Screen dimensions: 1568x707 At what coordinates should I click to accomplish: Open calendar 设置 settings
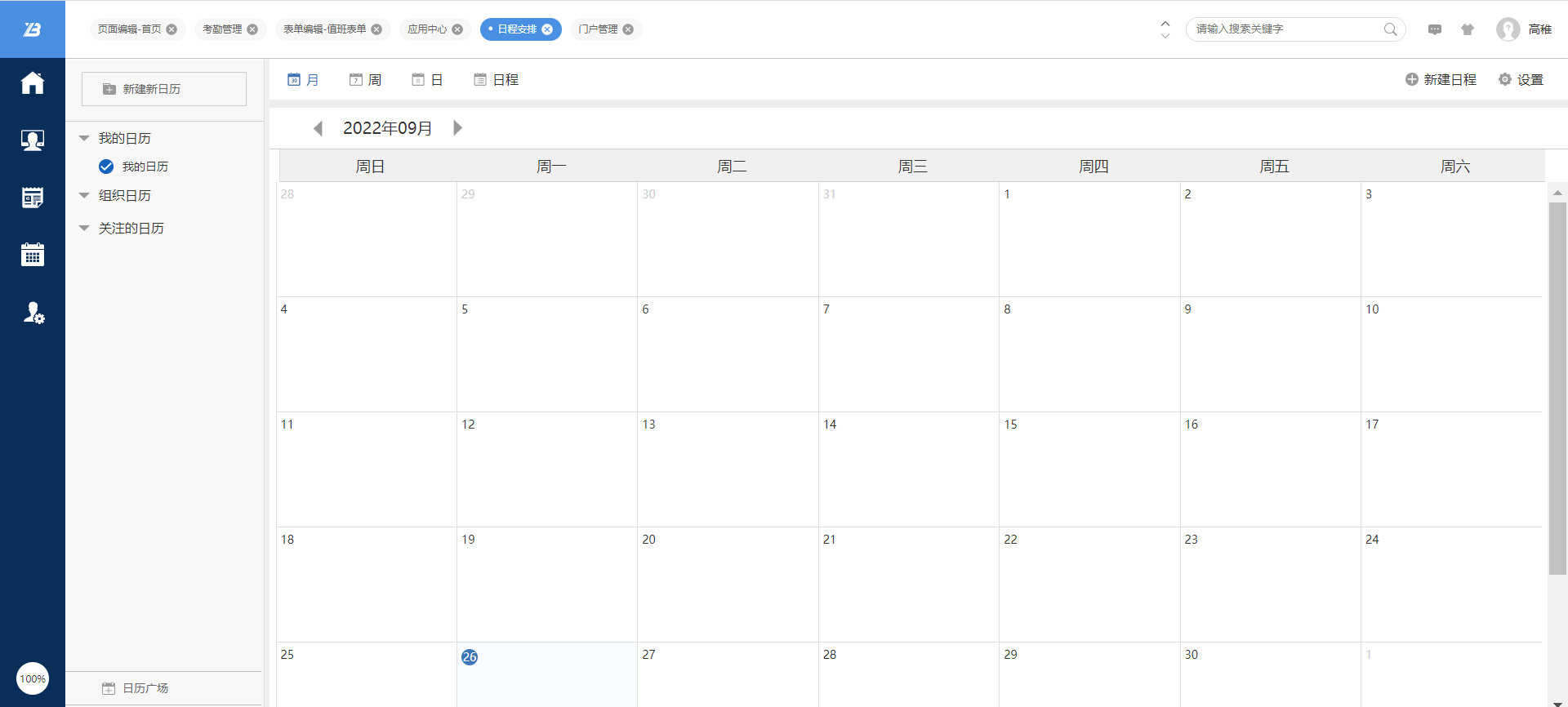[x=1521, y=80]
